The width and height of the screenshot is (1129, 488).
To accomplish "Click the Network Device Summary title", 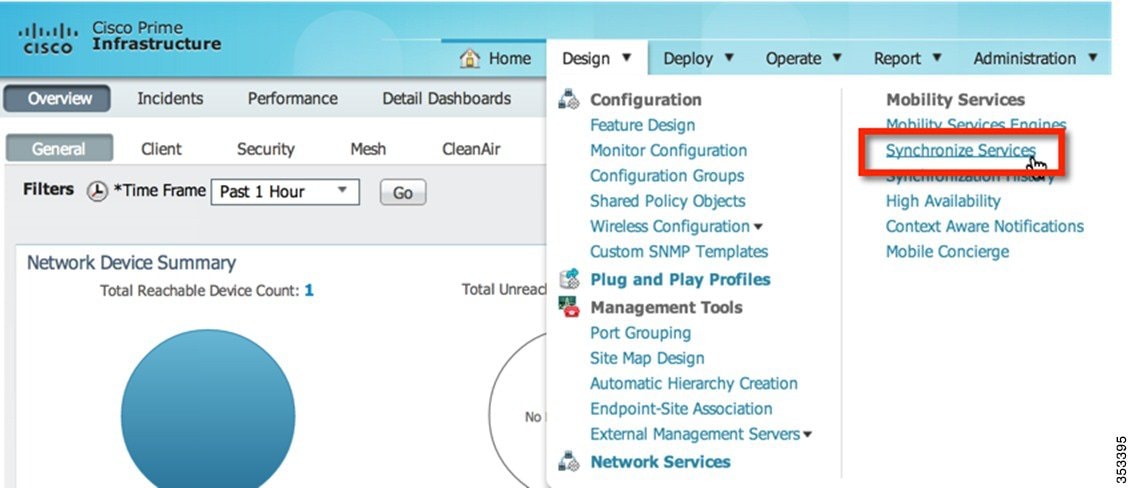I will (131, 263).
